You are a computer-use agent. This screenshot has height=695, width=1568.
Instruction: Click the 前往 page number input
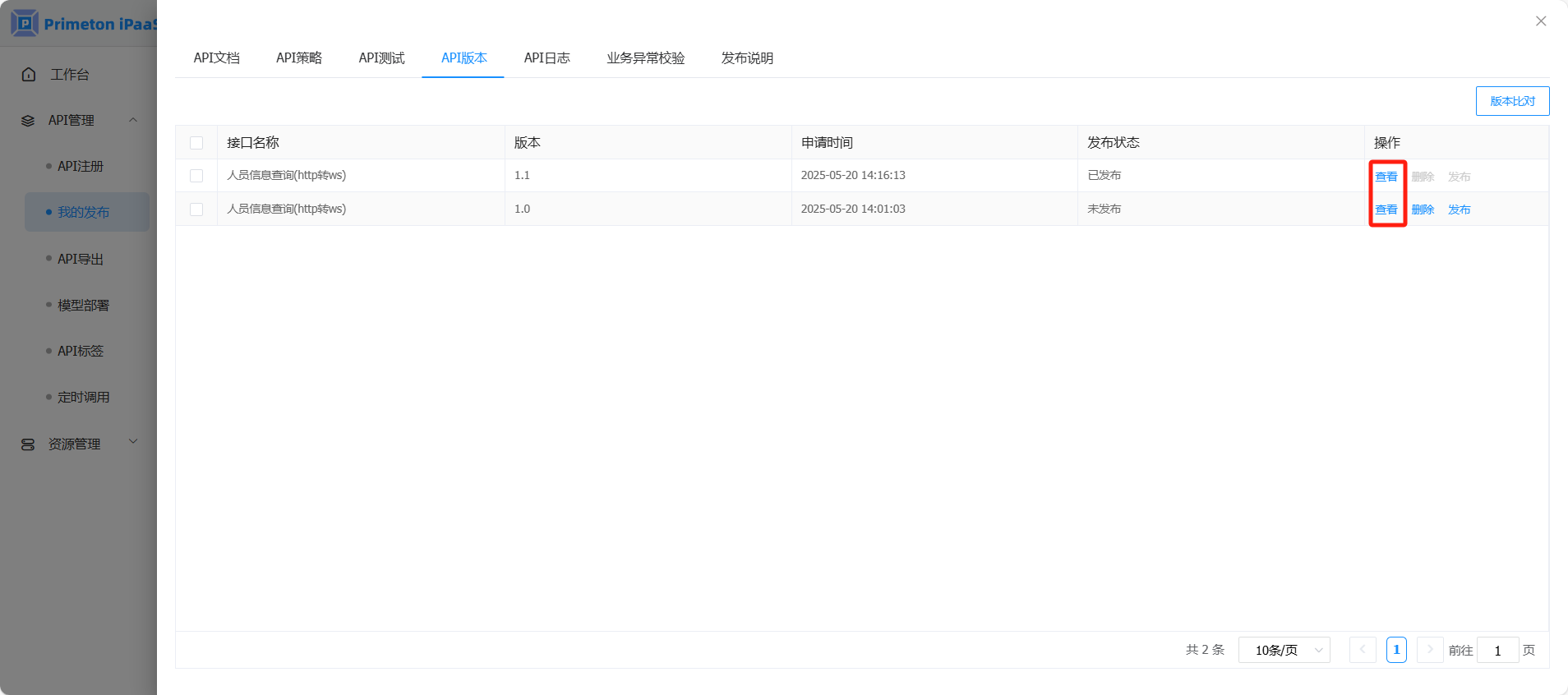(x=1497, y=650)
